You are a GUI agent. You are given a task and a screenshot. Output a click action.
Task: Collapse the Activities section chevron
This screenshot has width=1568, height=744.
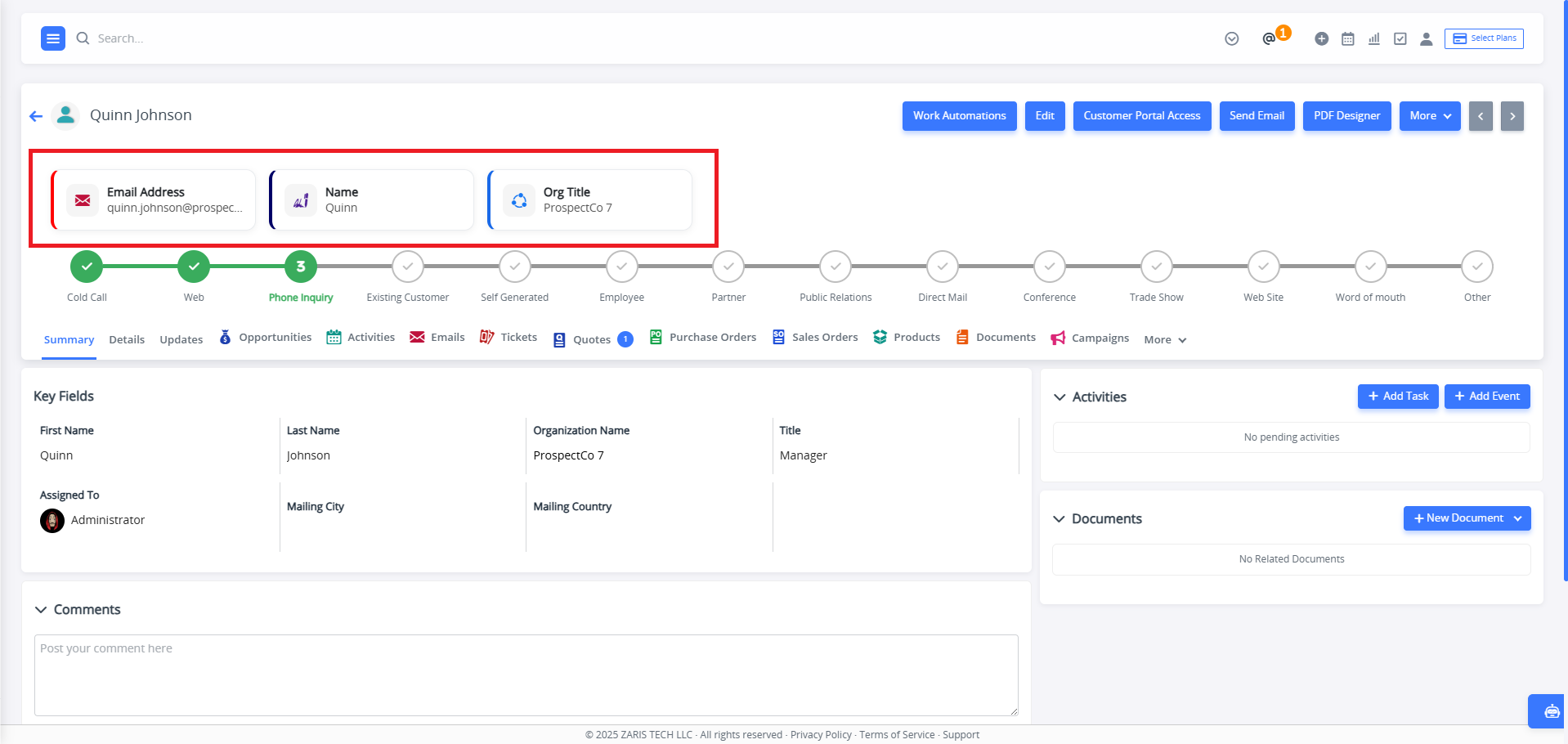point(1060,397)
